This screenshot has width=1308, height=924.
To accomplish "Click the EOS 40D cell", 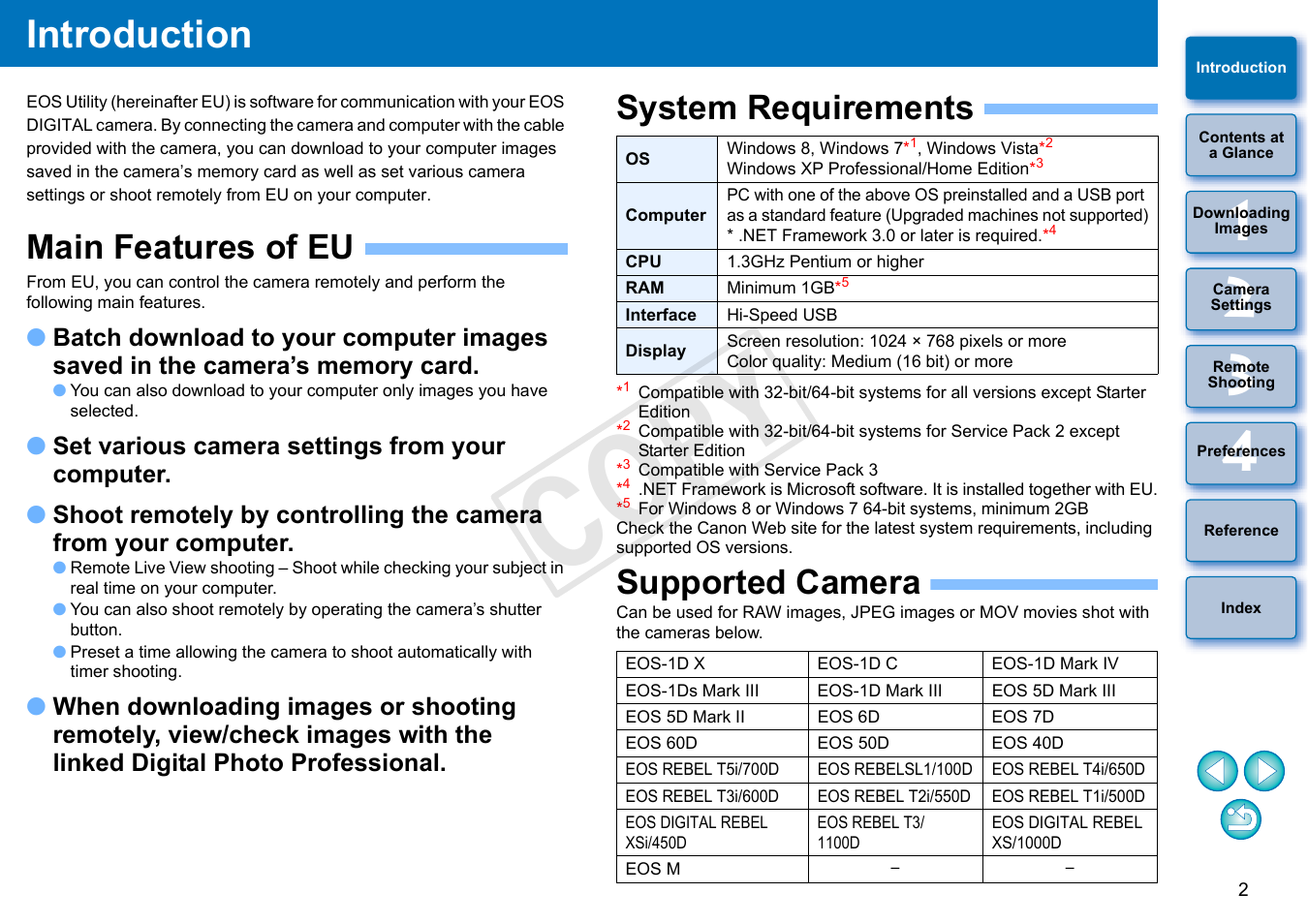I will tap(1070, 743).
